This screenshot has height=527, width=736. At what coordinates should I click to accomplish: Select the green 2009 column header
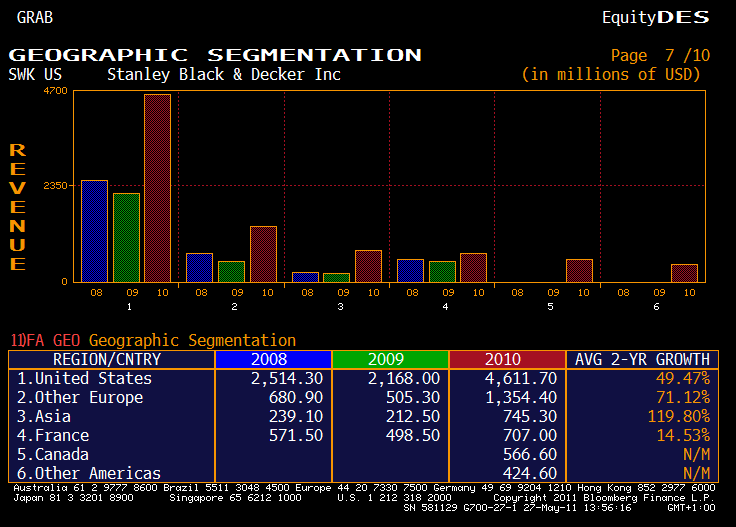[x=390, y=360]
